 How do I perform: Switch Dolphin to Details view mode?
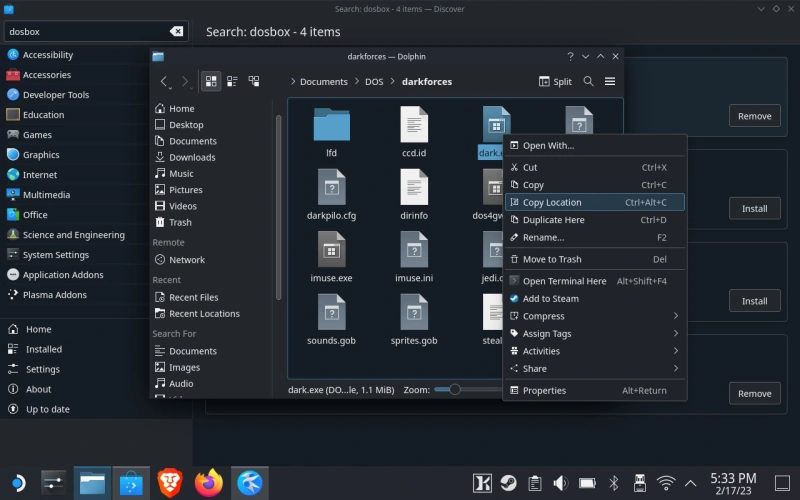[254, 81]
